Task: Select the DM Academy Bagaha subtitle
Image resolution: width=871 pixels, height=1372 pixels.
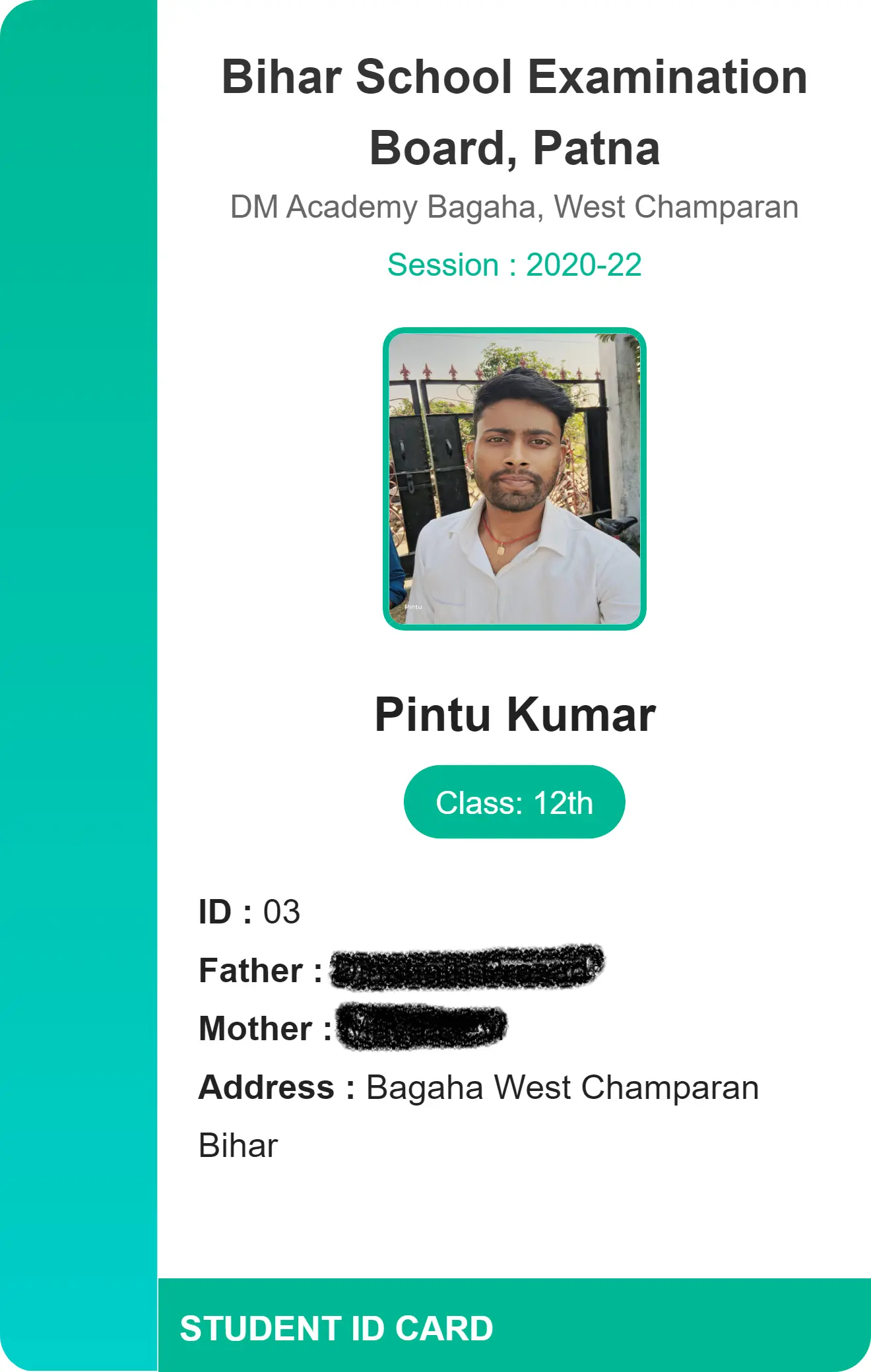Action: point(514,207)
